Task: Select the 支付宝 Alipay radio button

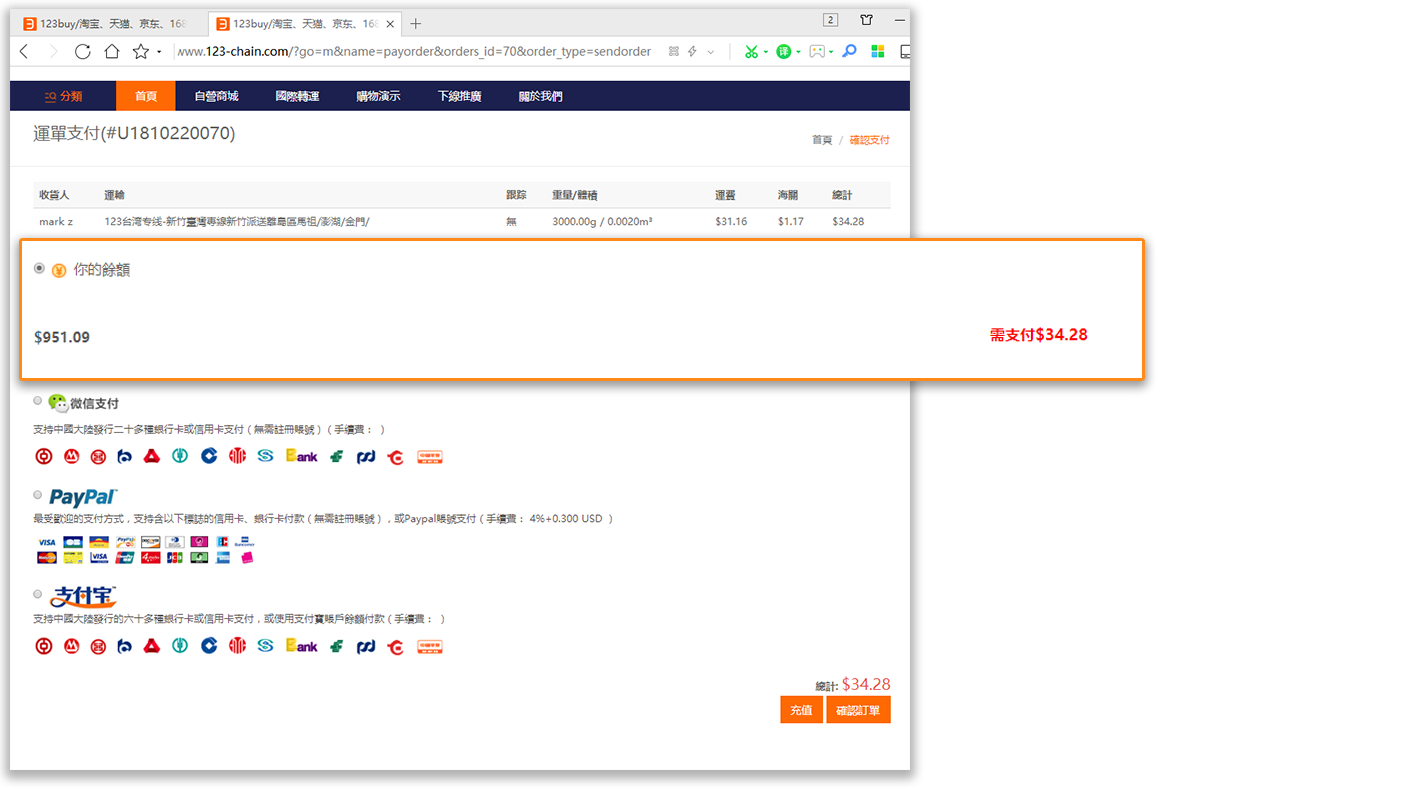Action: click(x=38, y=594)
